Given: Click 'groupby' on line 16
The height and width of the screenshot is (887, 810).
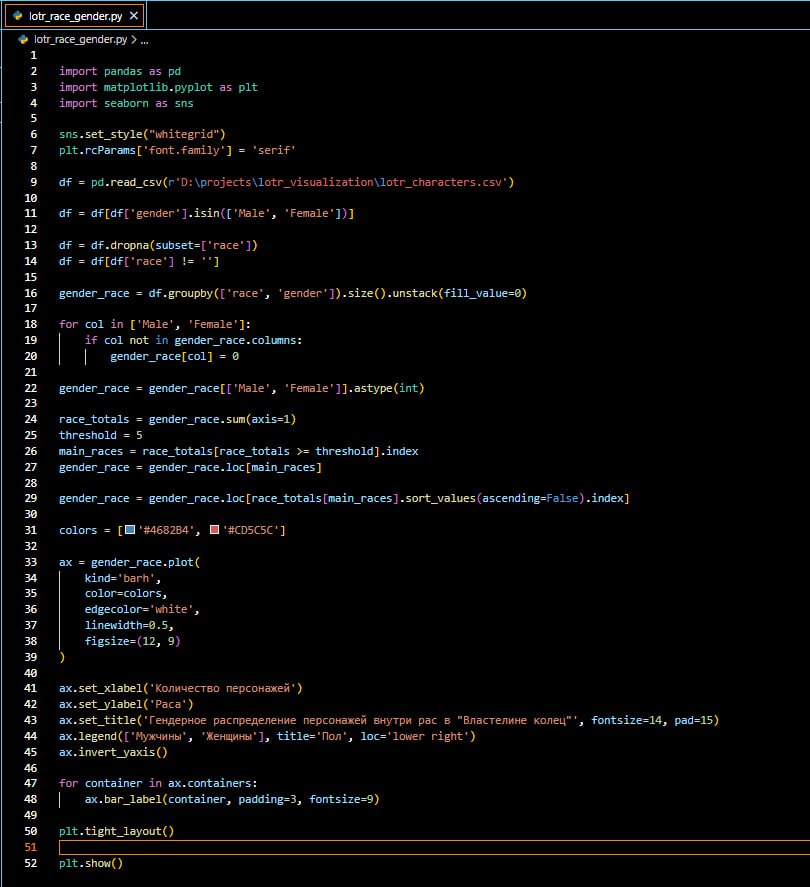Looking at the screenshot, I should (190, 294).
